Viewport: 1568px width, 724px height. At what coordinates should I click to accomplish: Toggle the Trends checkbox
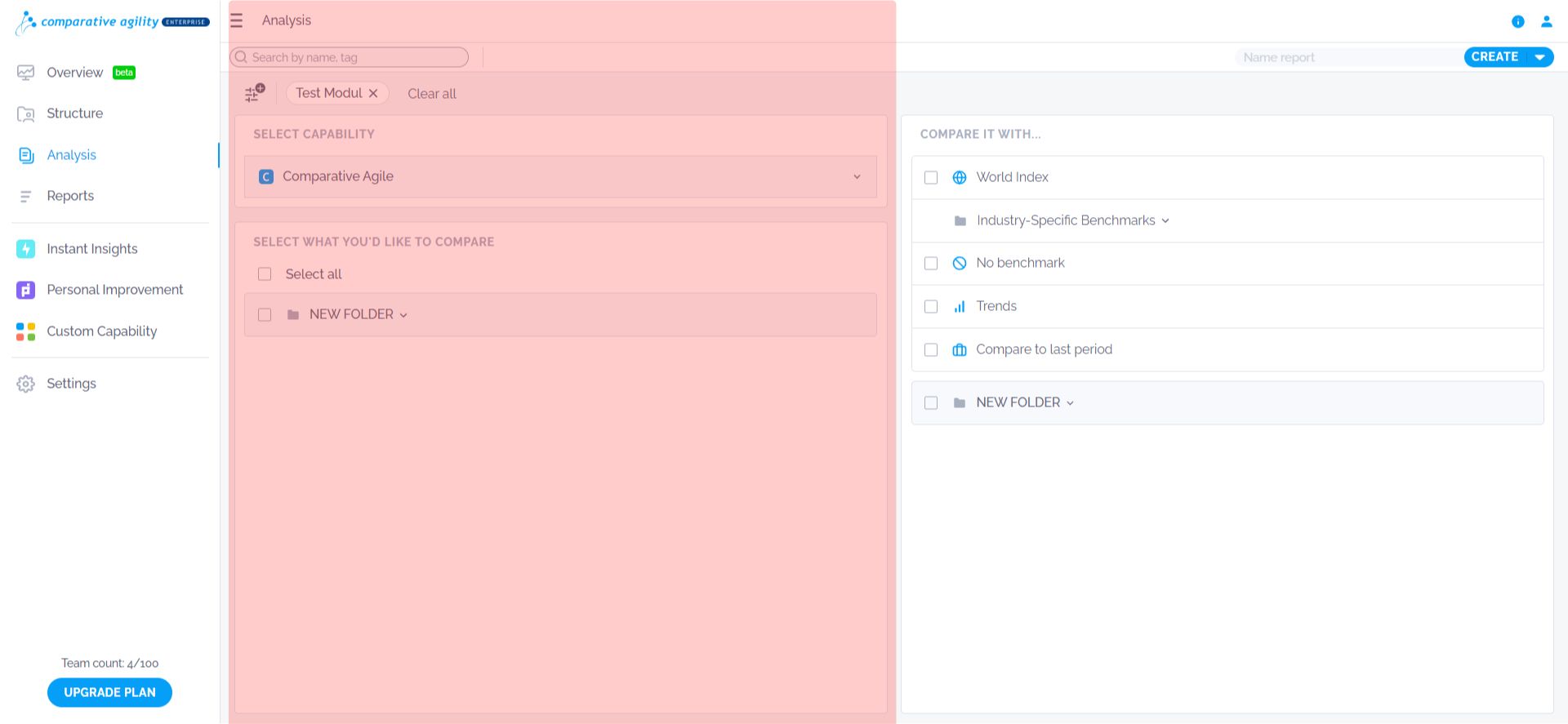931,306
